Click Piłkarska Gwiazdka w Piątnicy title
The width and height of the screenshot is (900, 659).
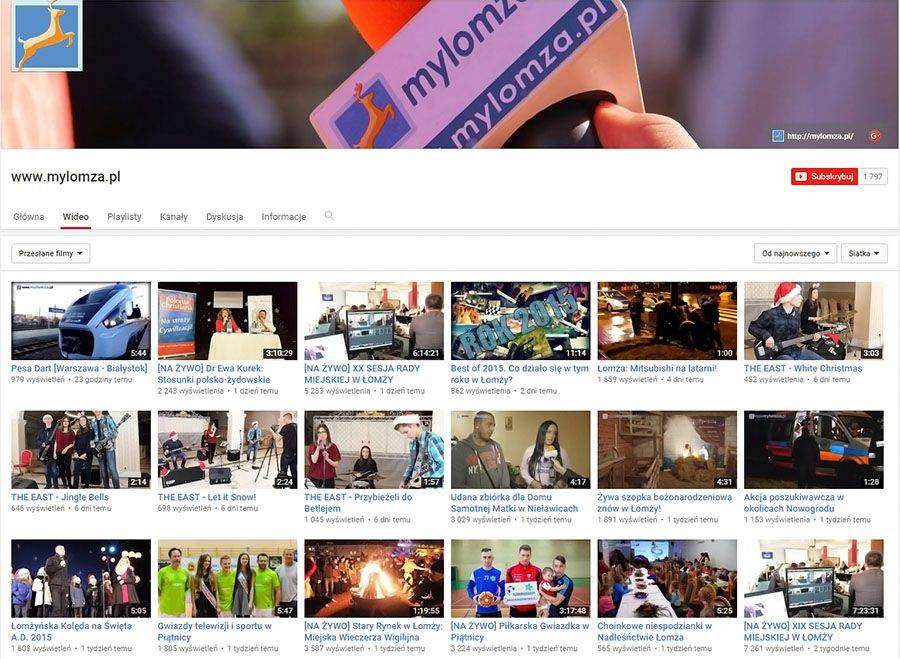[x=520, y=631]
